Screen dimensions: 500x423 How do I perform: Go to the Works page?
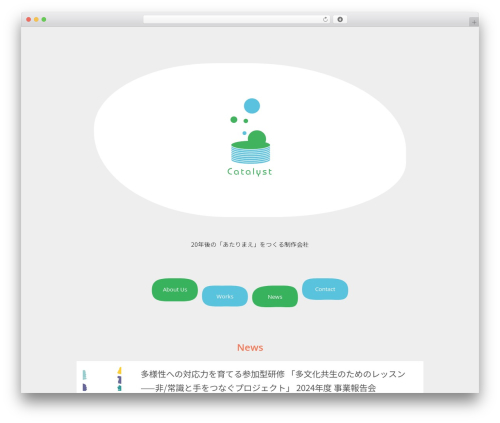225,296
